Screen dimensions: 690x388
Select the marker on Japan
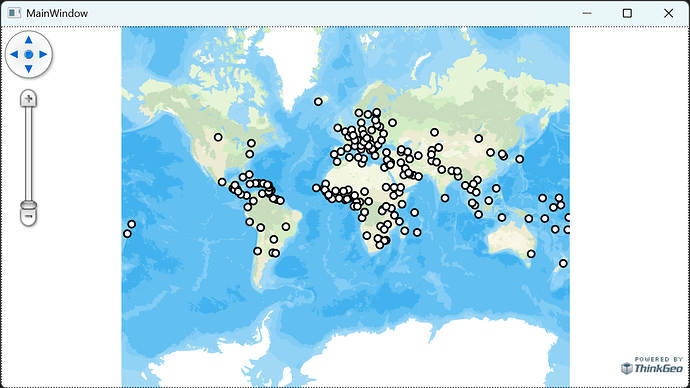[x=520, y=159]
